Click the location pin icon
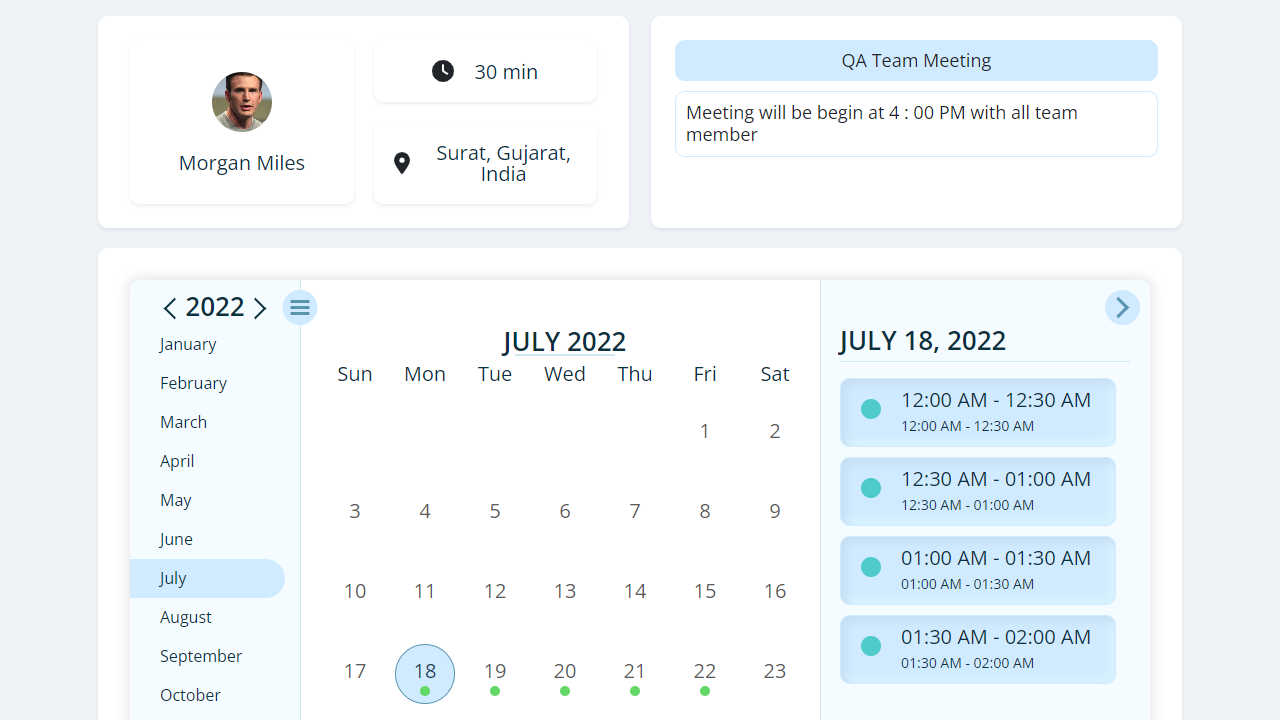 (x=402, y=163)
